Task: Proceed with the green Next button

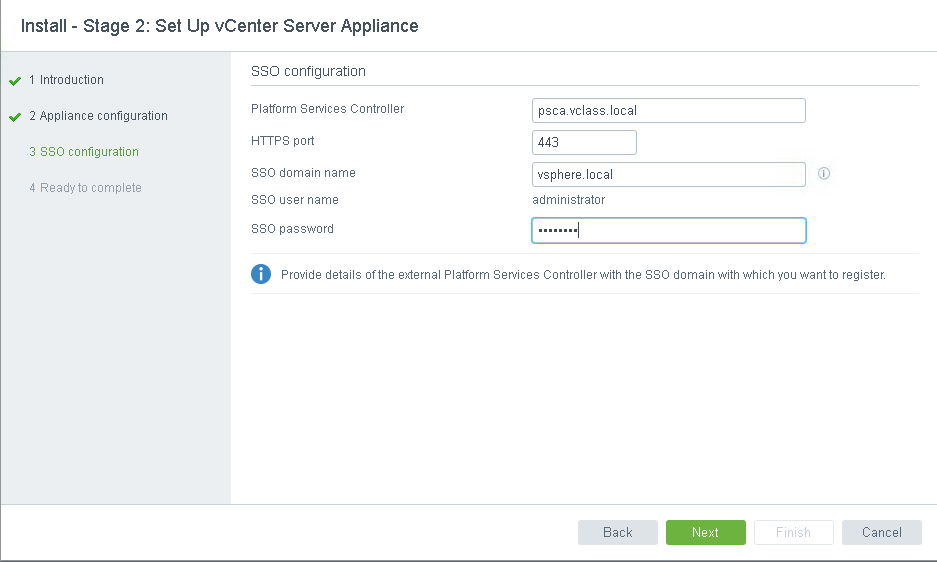Action: click(x=705, y=532)
